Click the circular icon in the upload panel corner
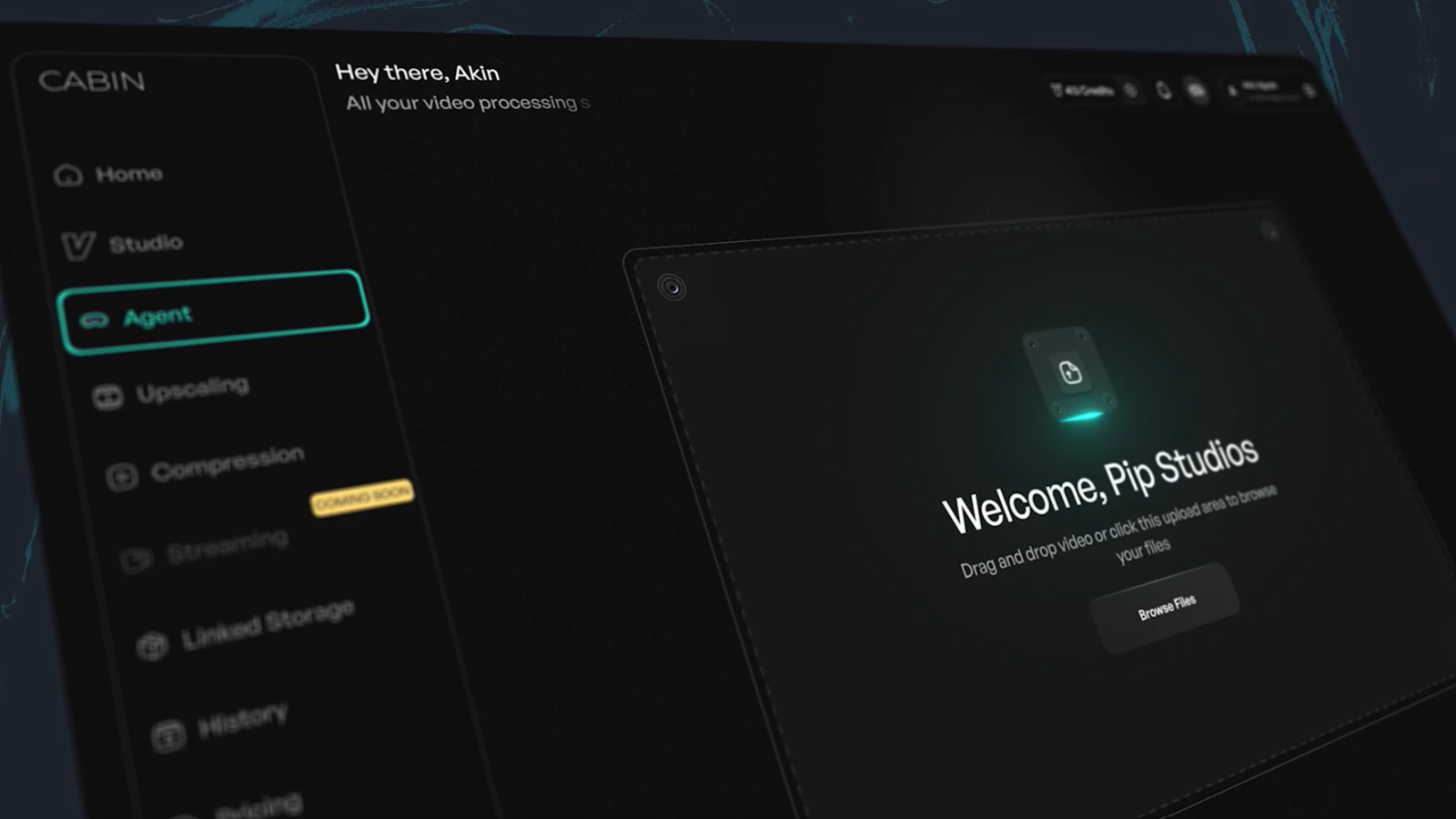The height and width of the screenshot is (819, 1456). point(672,288)
